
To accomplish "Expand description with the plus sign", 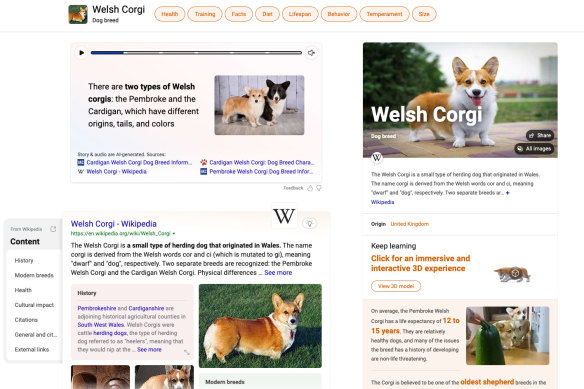I will [x=507, y=193].
